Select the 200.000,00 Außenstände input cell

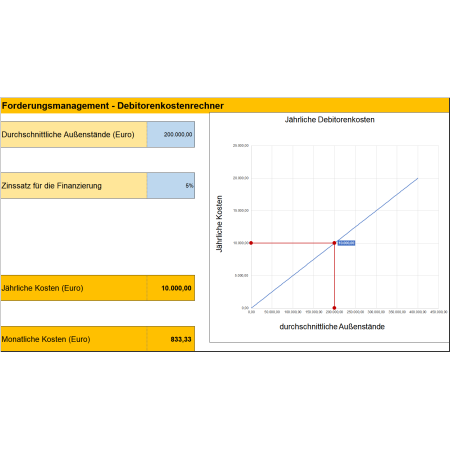(x=171, y=134)
